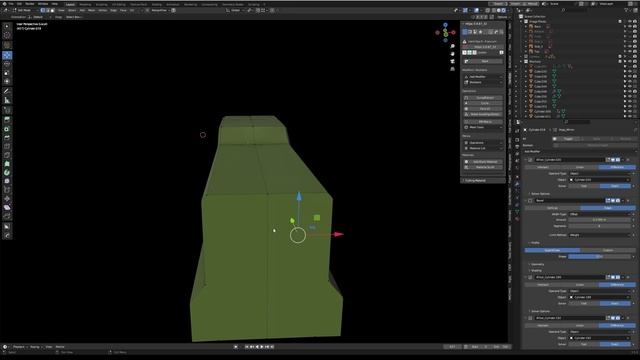
Task: Toggle perspective/orthographic grid icon
Action: click(x=452, y=69)
